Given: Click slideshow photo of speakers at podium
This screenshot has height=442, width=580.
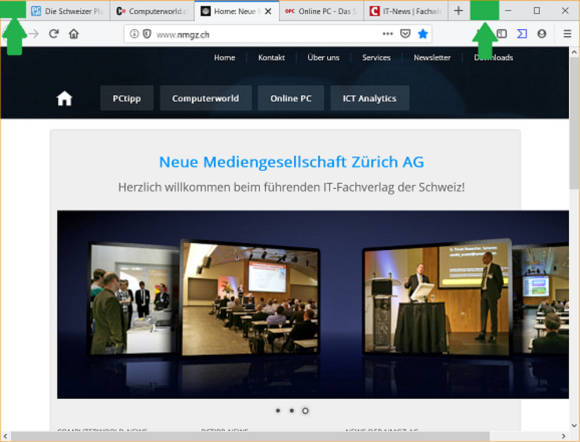Looking at the screenshot, I should click(x=437, y=298).
